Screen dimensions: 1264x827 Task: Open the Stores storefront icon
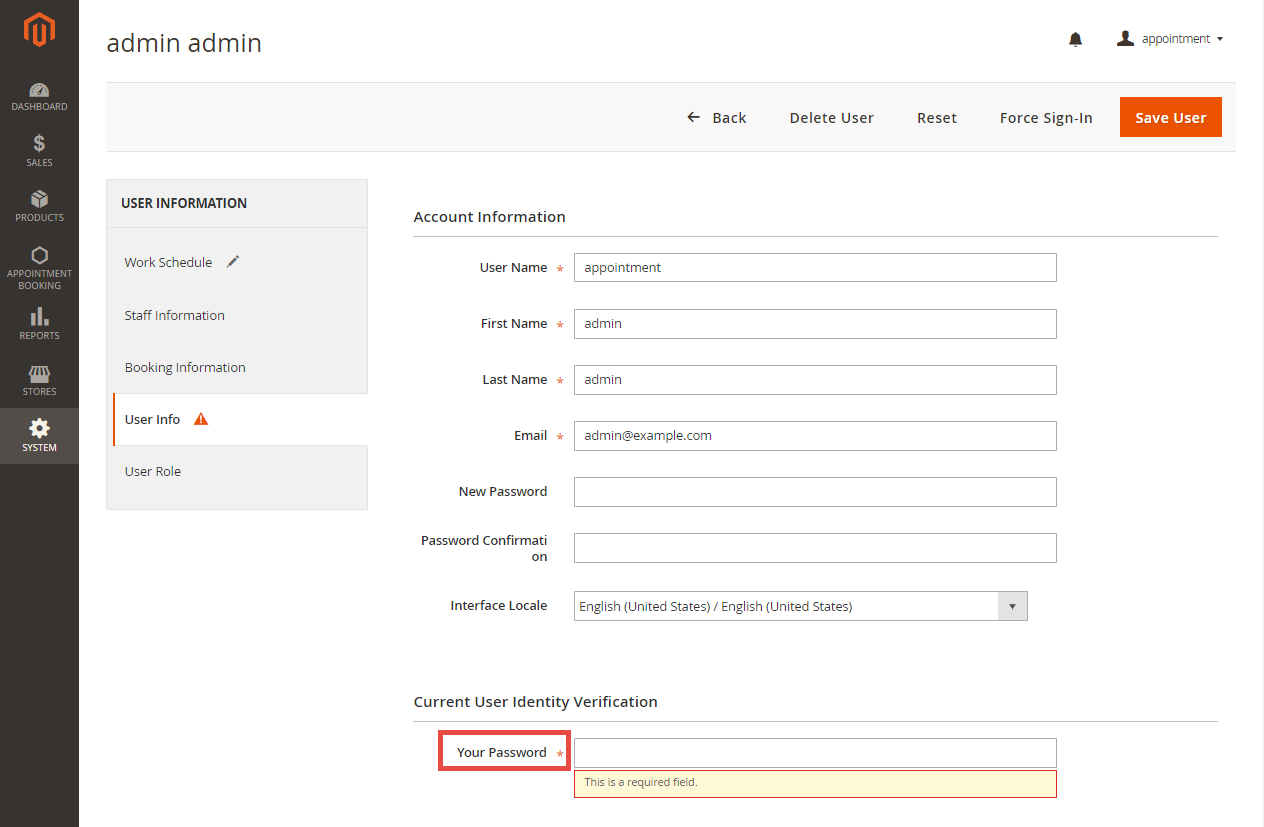[39, 375]
